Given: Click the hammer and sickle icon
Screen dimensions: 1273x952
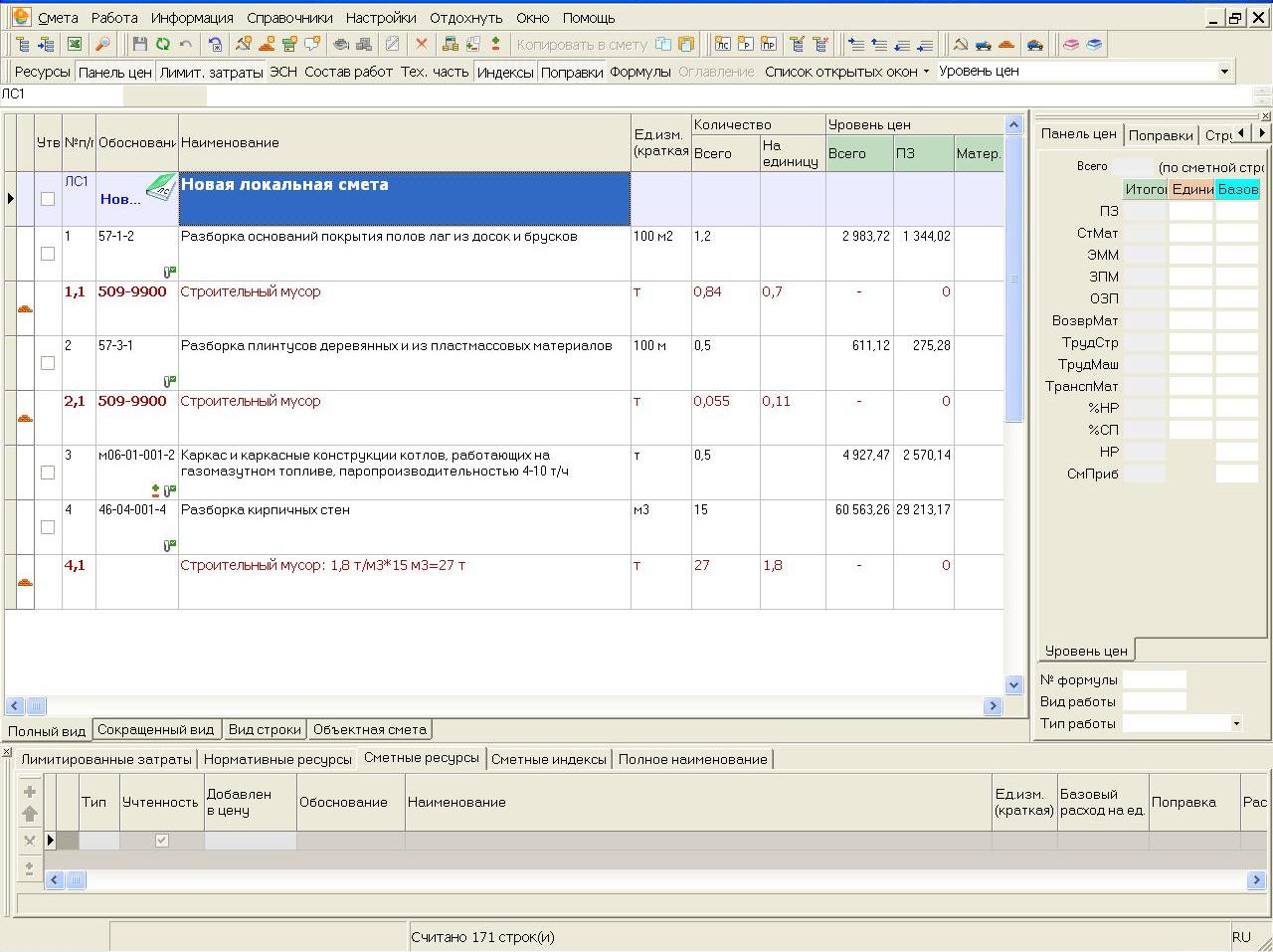Looking at the screenshot, I should coord(960,44).
